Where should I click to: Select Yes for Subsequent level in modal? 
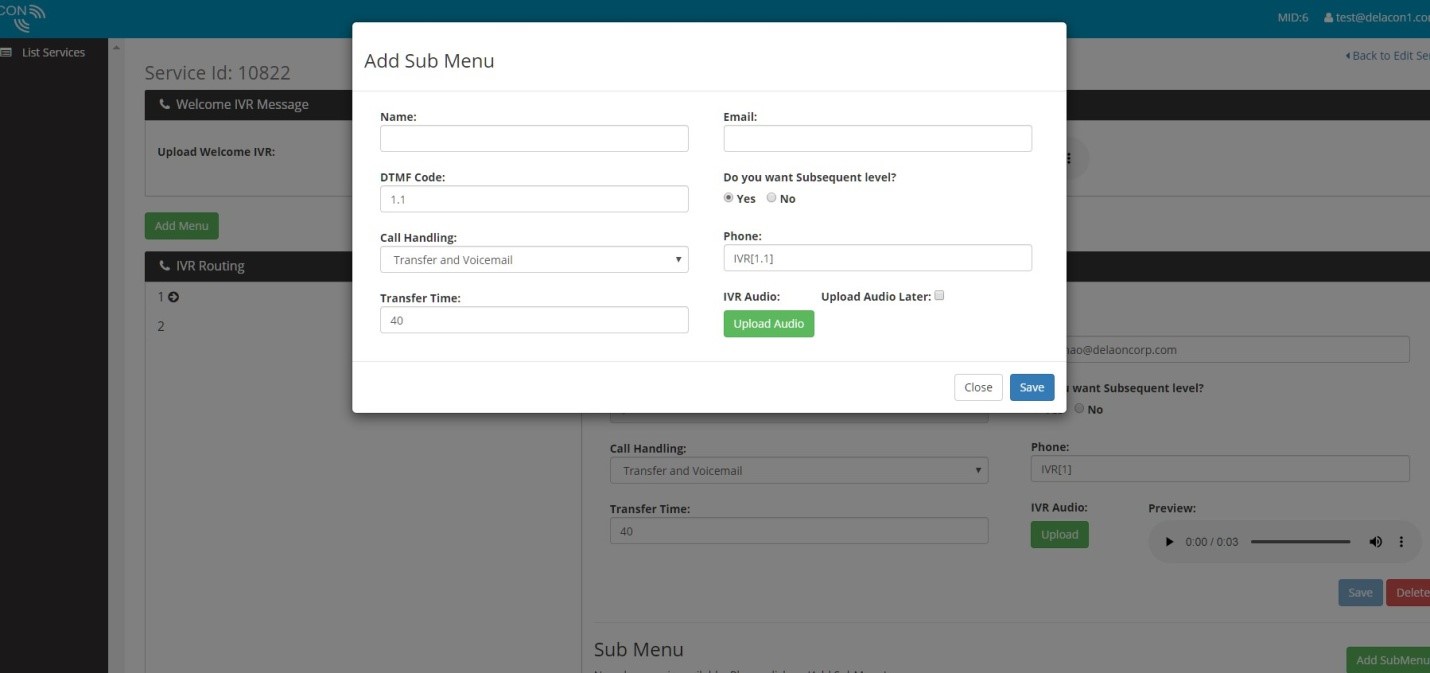[x=729, y=198]
